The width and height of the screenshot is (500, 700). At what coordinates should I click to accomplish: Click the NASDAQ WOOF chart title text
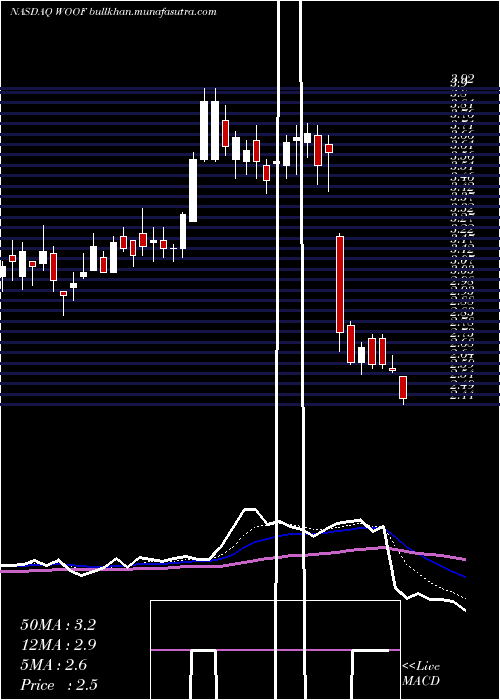113,12
